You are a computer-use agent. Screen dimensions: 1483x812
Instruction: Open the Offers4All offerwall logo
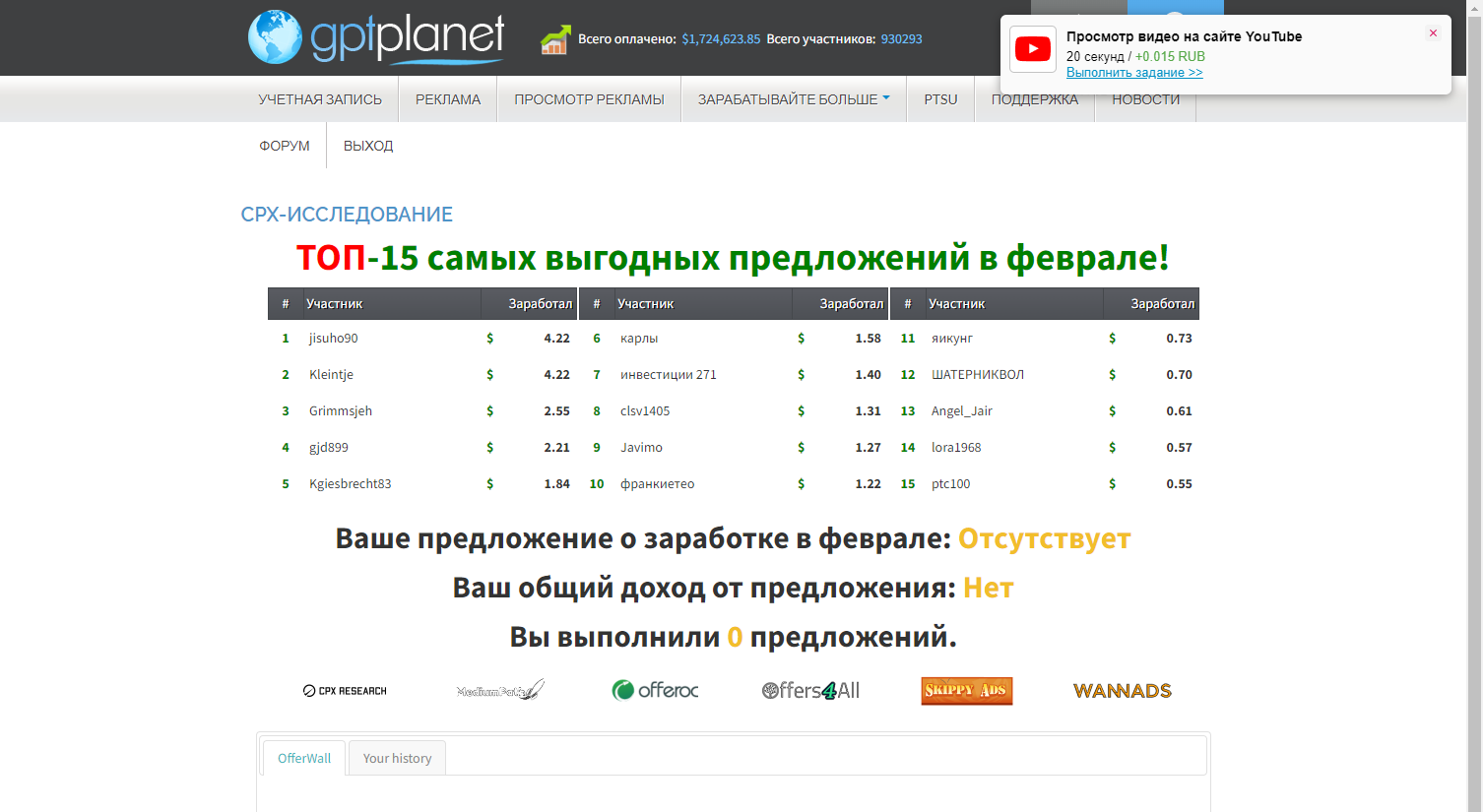(810, 691)
